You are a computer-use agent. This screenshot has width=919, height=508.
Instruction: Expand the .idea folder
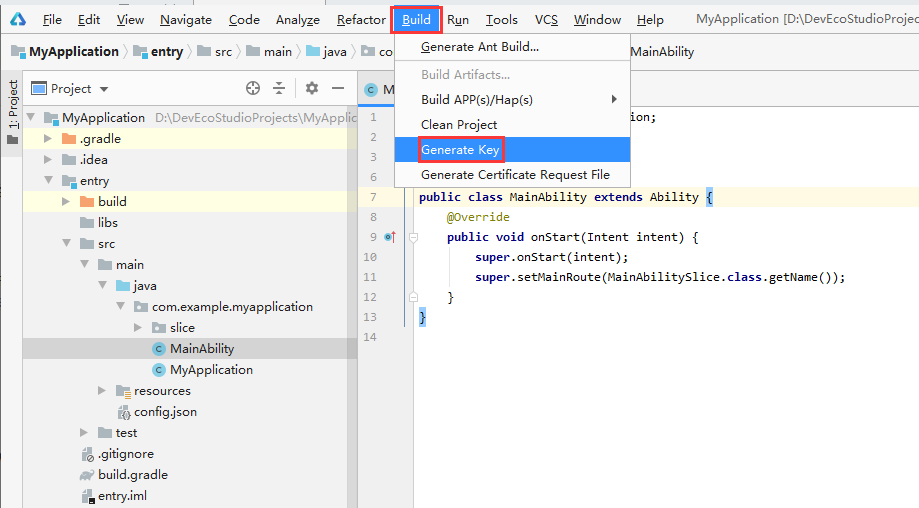click(48, 159)
